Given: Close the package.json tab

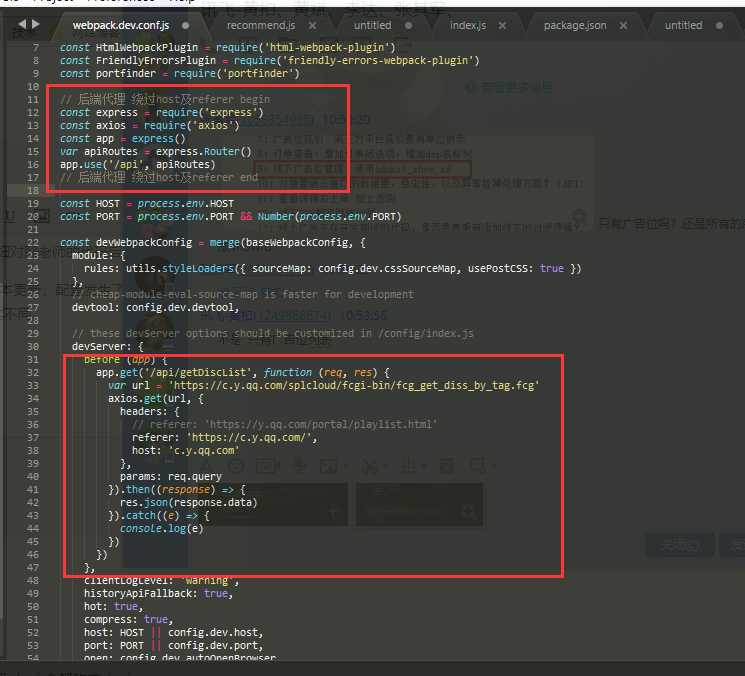Looking at the screenshot, I should pos(623,25).
